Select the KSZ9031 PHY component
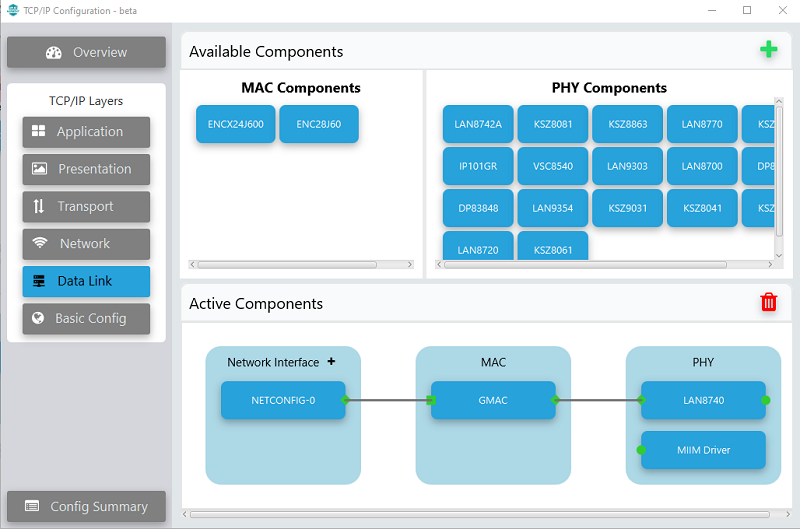The height and width of the screenshot is (529, 800). 627,208
